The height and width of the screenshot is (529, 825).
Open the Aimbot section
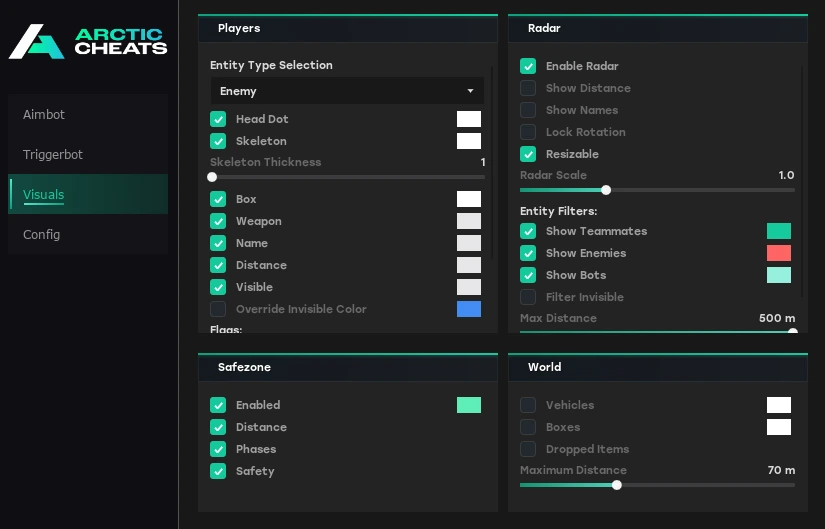click(44, 115)
